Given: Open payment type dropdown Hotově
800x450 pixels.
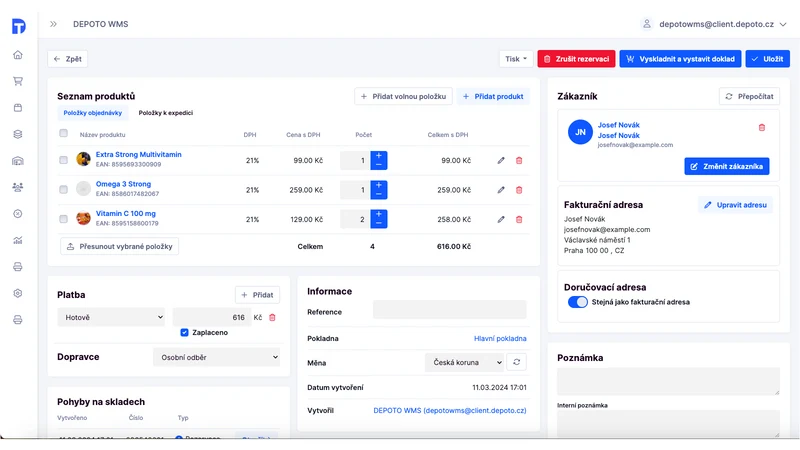Looking at the screenshot, I should (x=112, y=317).
